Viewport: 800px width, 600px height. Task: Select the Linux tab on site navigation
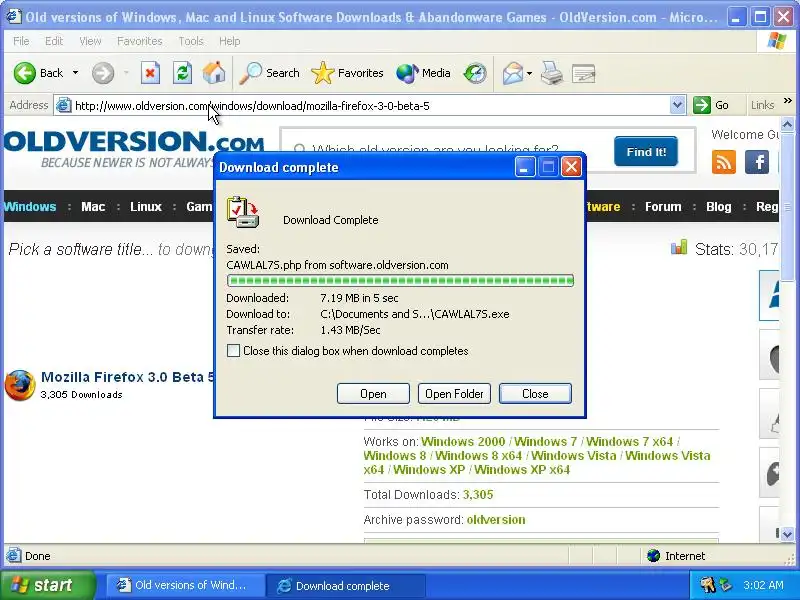point(145,207)
